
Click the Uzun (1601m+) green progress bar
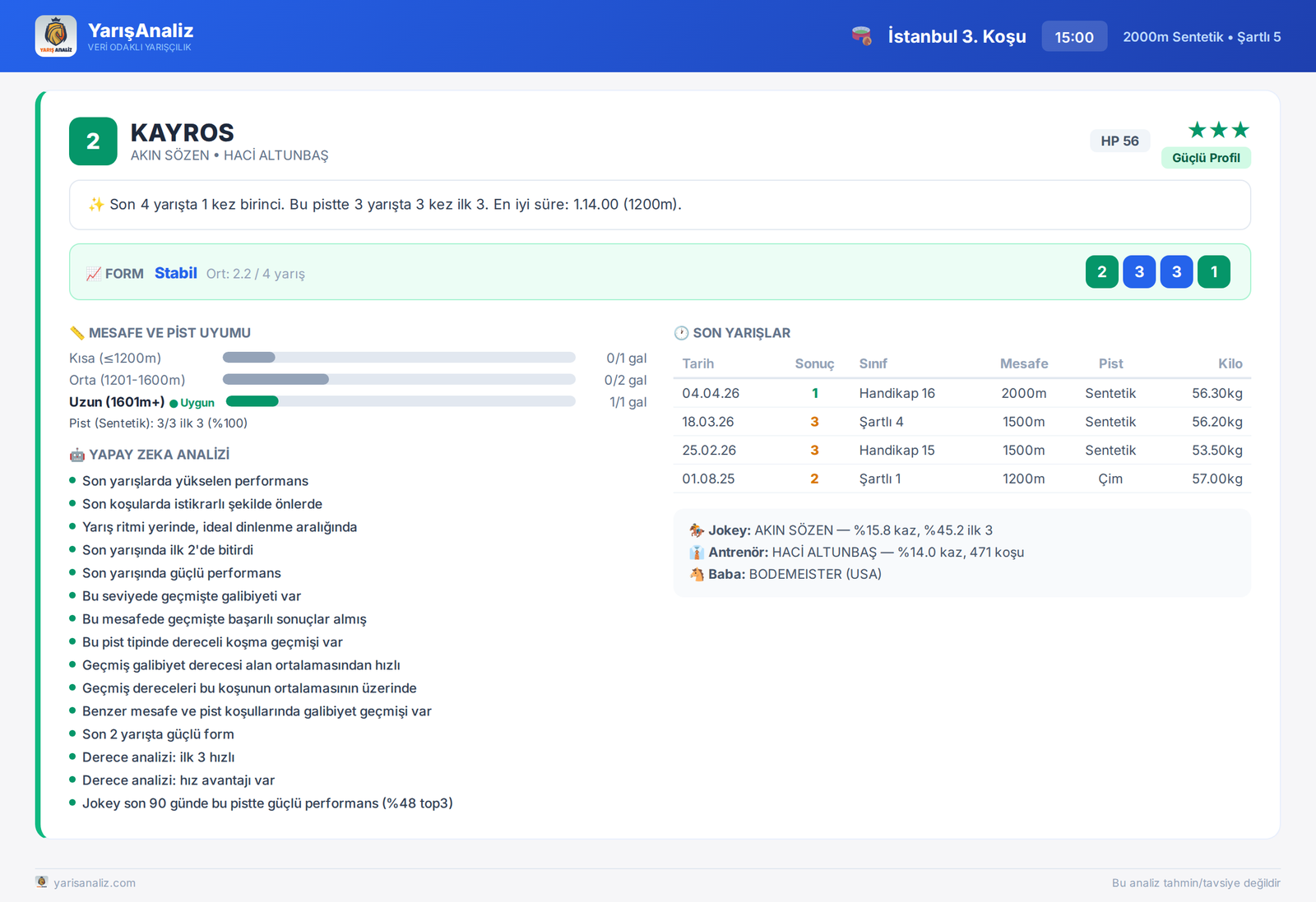point(401,401)
